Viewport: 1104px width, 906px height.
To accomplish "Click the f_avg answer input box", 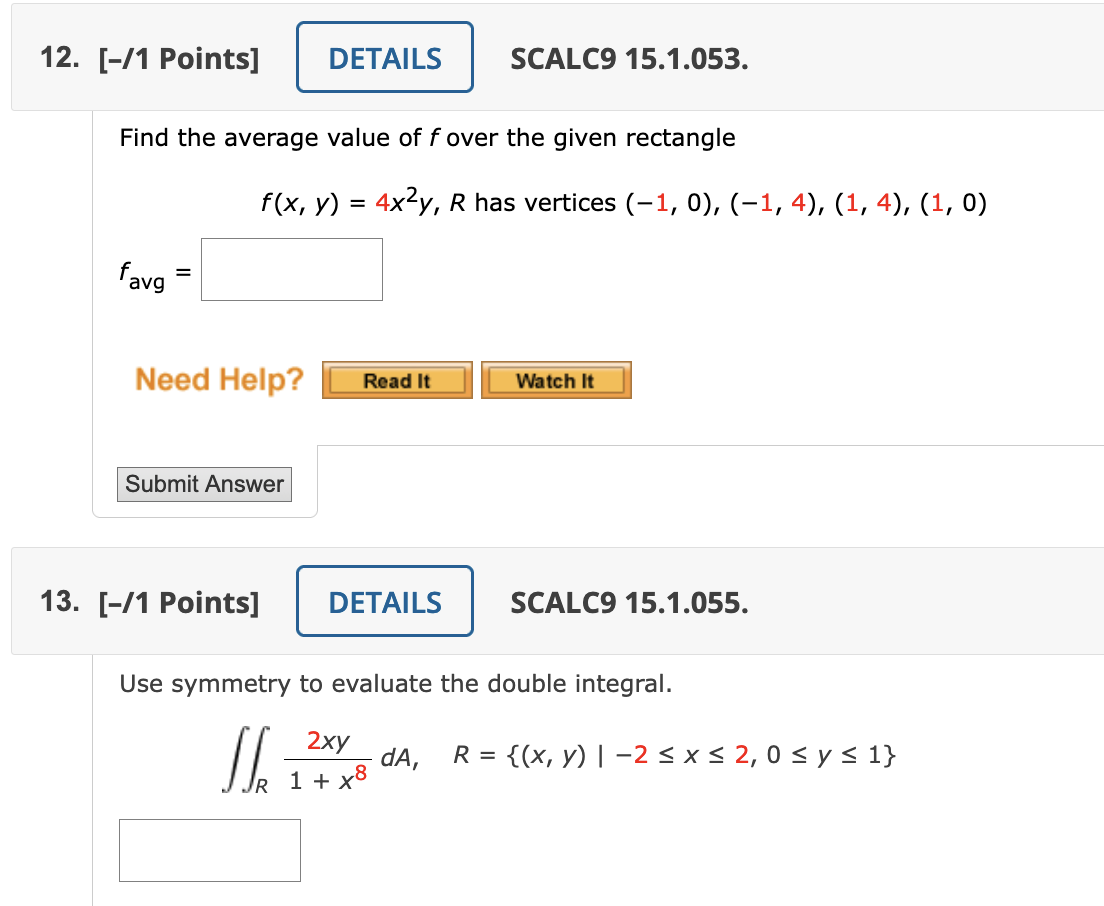I will (x=291, y=269).
